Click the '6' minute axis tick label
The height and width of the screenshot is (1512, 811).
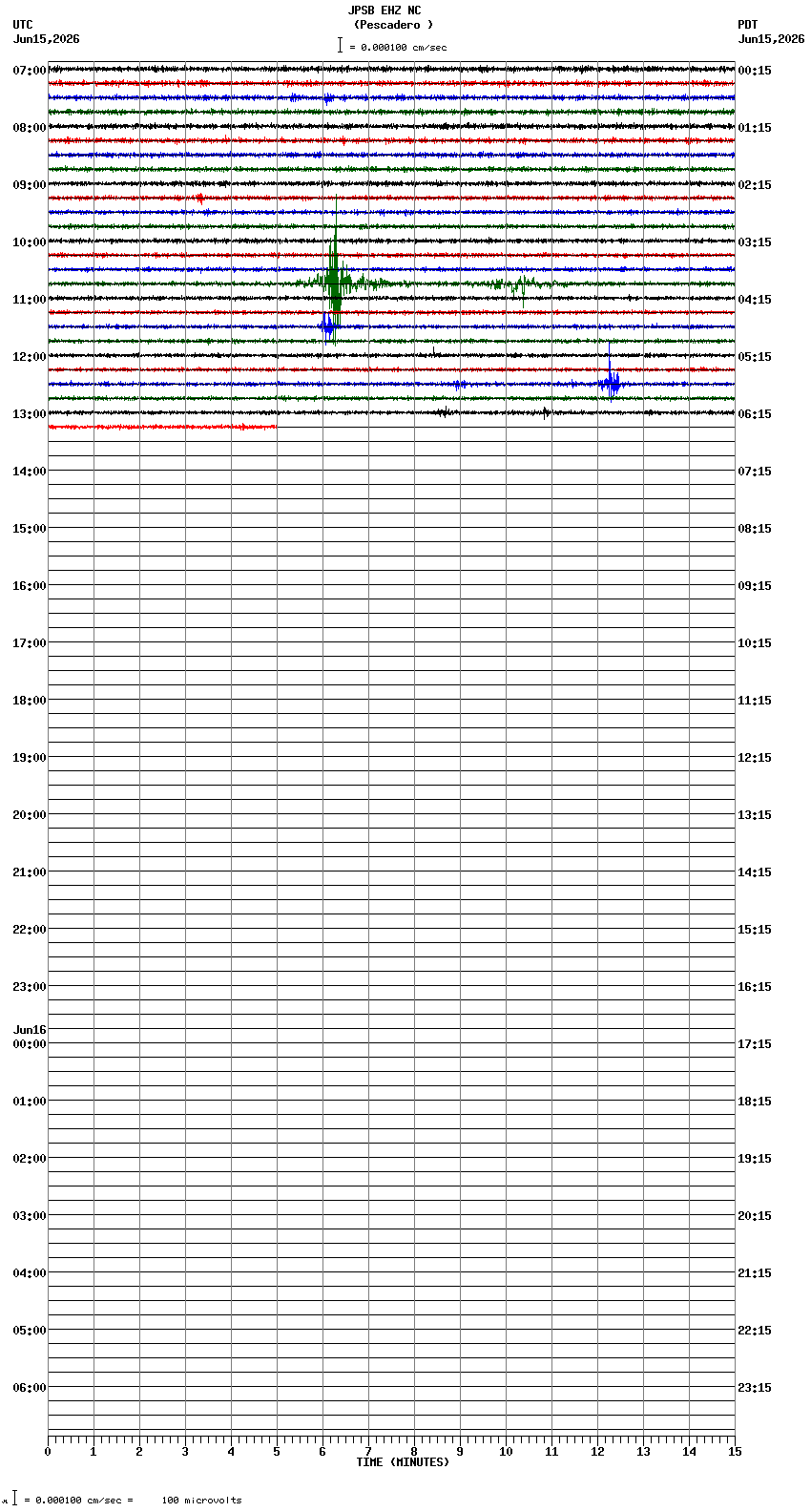[x=322, y=1452]
